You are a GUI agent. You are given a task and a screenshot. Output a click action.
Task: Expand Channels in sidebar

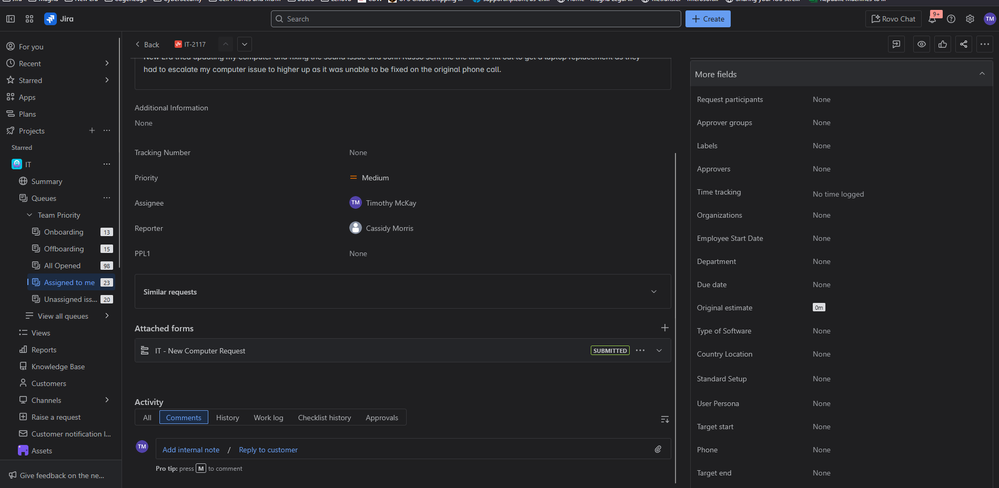coord(106,400)
